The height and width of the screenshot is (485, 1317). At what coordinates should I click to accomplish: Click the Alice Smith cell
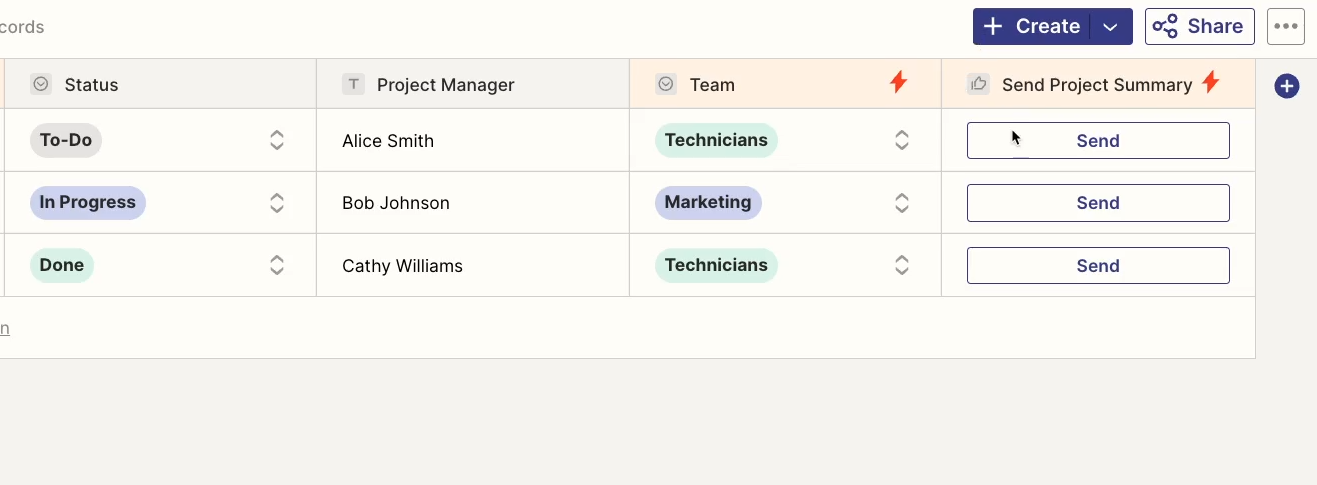click(473, 141)
